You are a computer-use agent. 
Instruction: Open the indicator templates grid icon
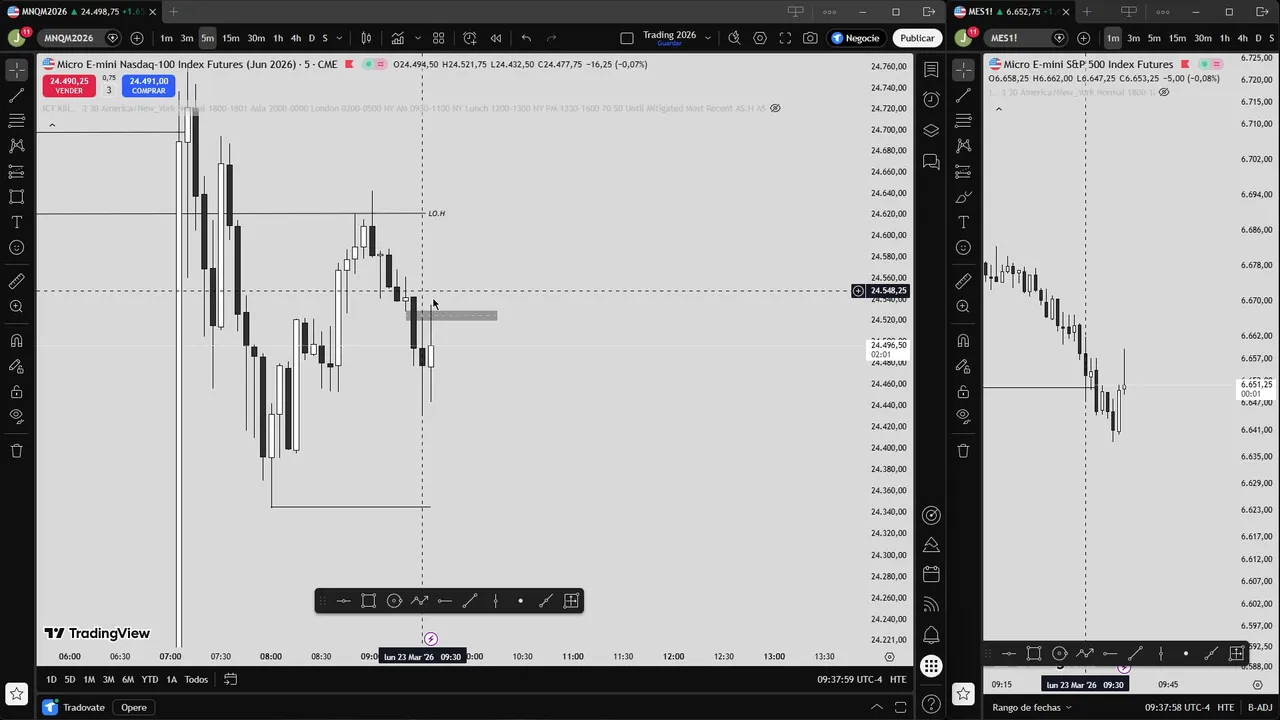[x=438, y=38]
